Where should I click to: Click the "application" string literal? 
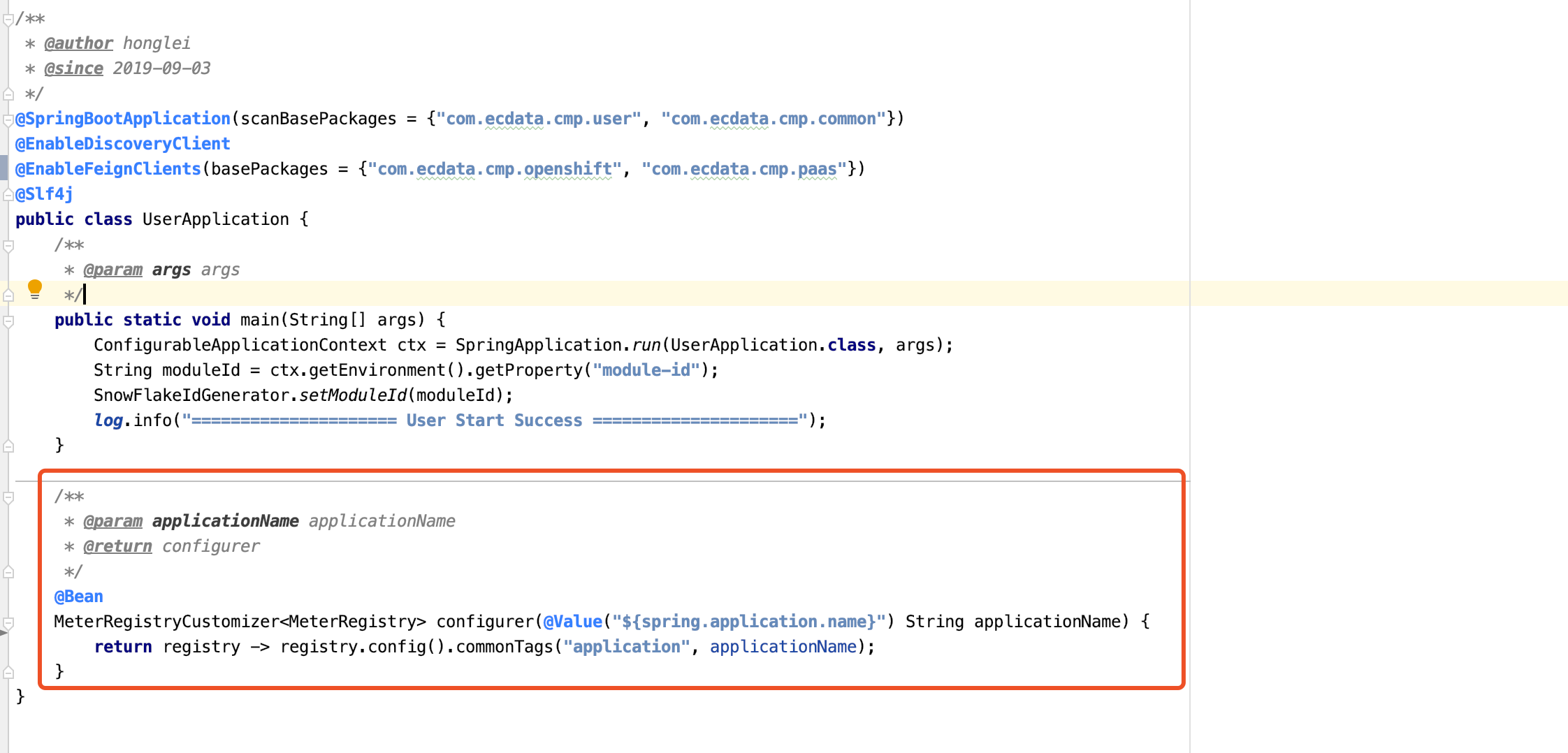coord(627,647)
